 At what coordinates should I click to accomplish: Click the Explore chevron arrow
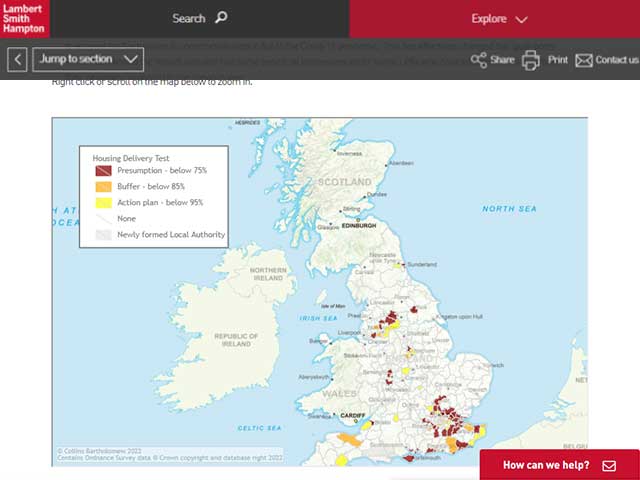click(521, 20)
